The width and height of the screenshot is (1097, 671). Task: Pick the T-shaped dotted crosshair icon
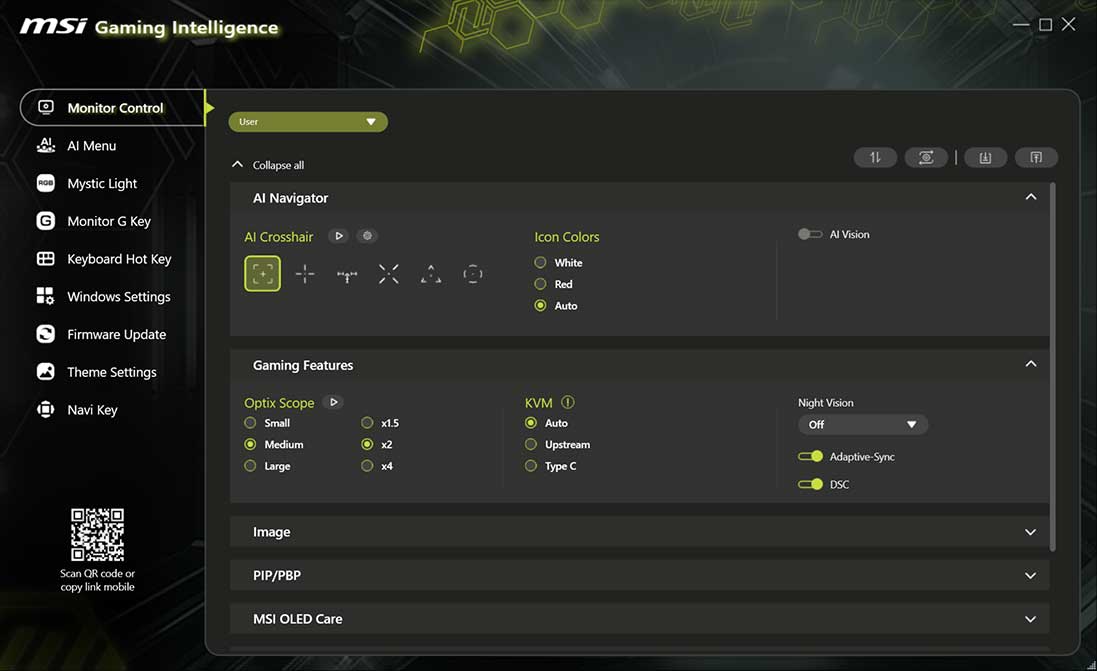(347, 275)
